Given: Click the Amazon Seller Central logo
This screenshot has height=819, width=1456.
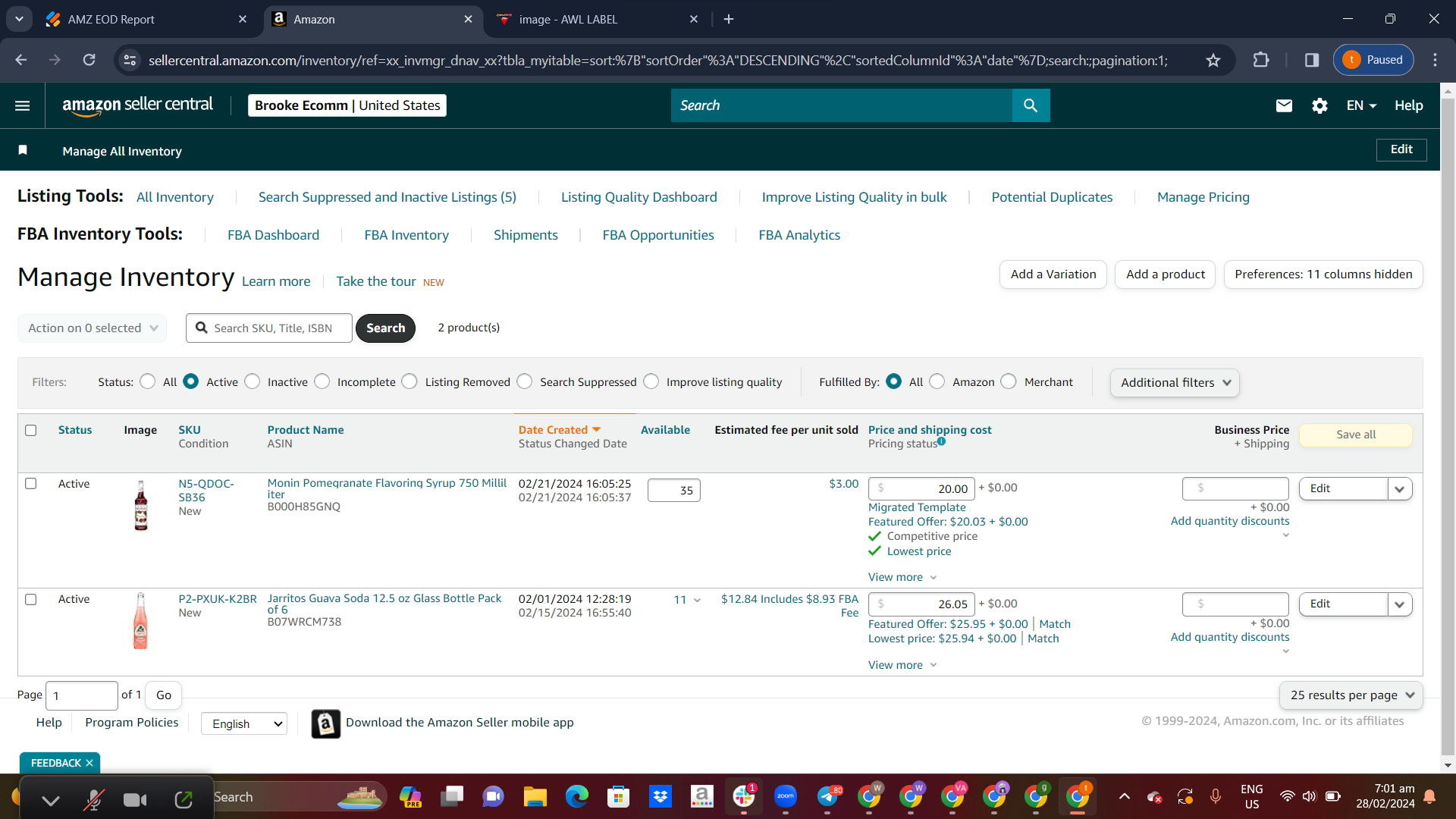Looking at the screenshot, I should coord(137,105).
